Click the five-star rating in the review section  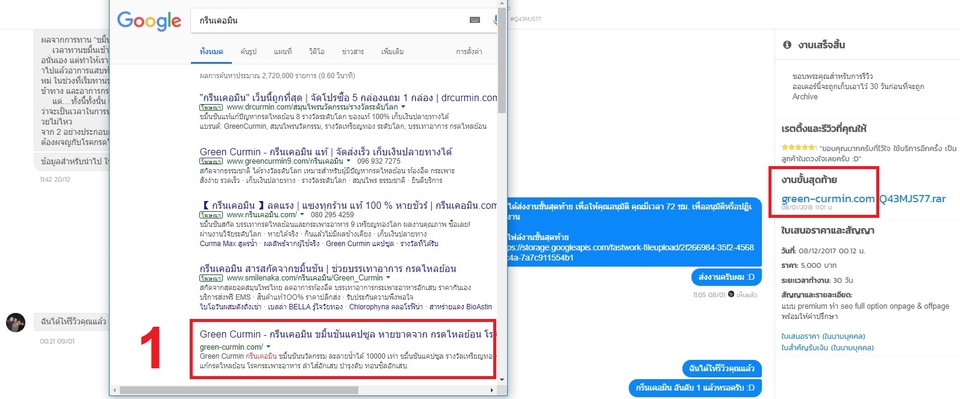point(799,148)
